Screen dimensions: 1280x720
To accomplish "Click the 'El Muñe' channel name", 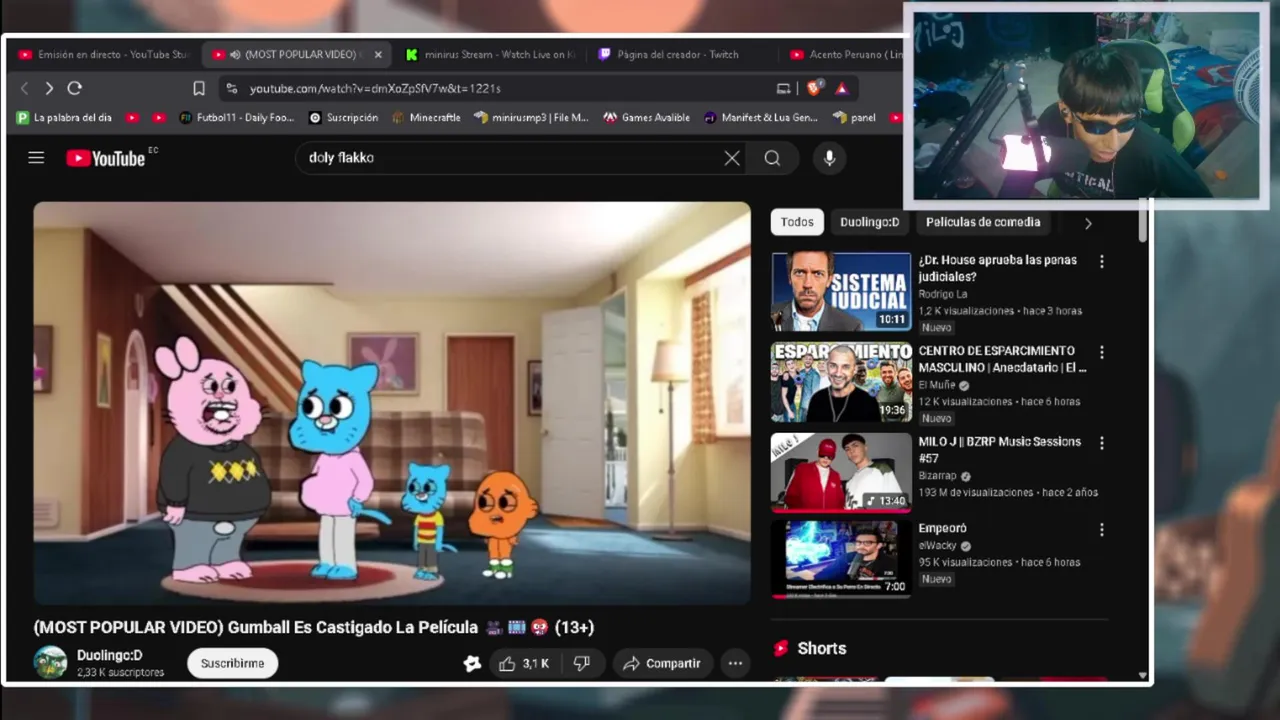I will pos(937,385).
